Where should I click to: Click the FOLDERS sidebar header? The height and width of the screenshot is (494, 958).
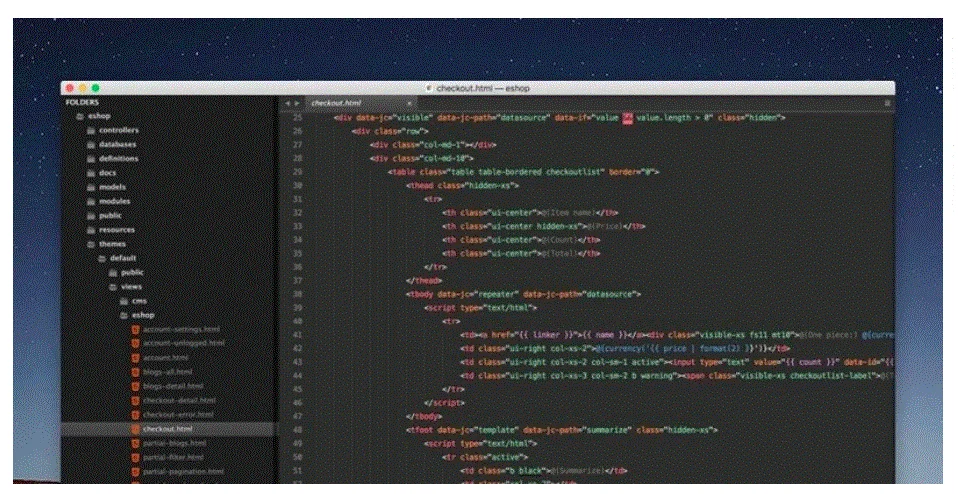[x=82, y=103]
